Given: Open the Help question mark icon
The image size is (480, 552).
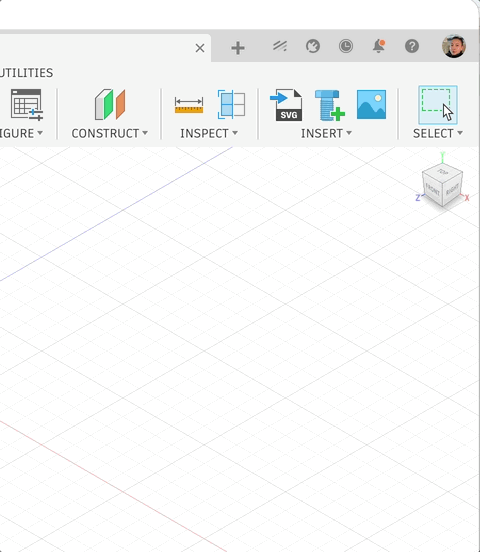Looking at the screenshot, I should tap(412, 46).
